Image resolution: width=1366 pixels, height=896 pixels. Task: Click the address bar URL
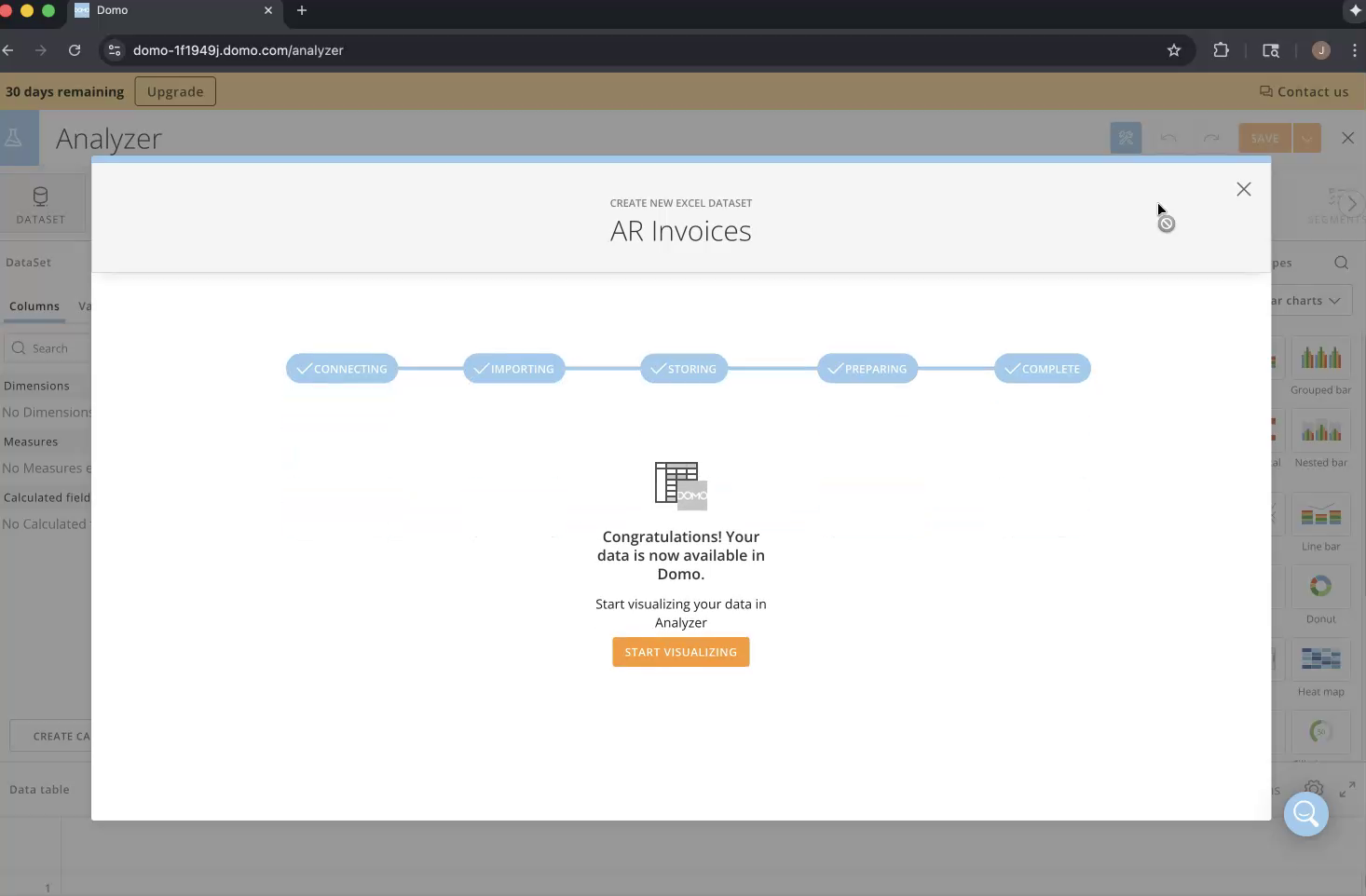click(239, 50)
